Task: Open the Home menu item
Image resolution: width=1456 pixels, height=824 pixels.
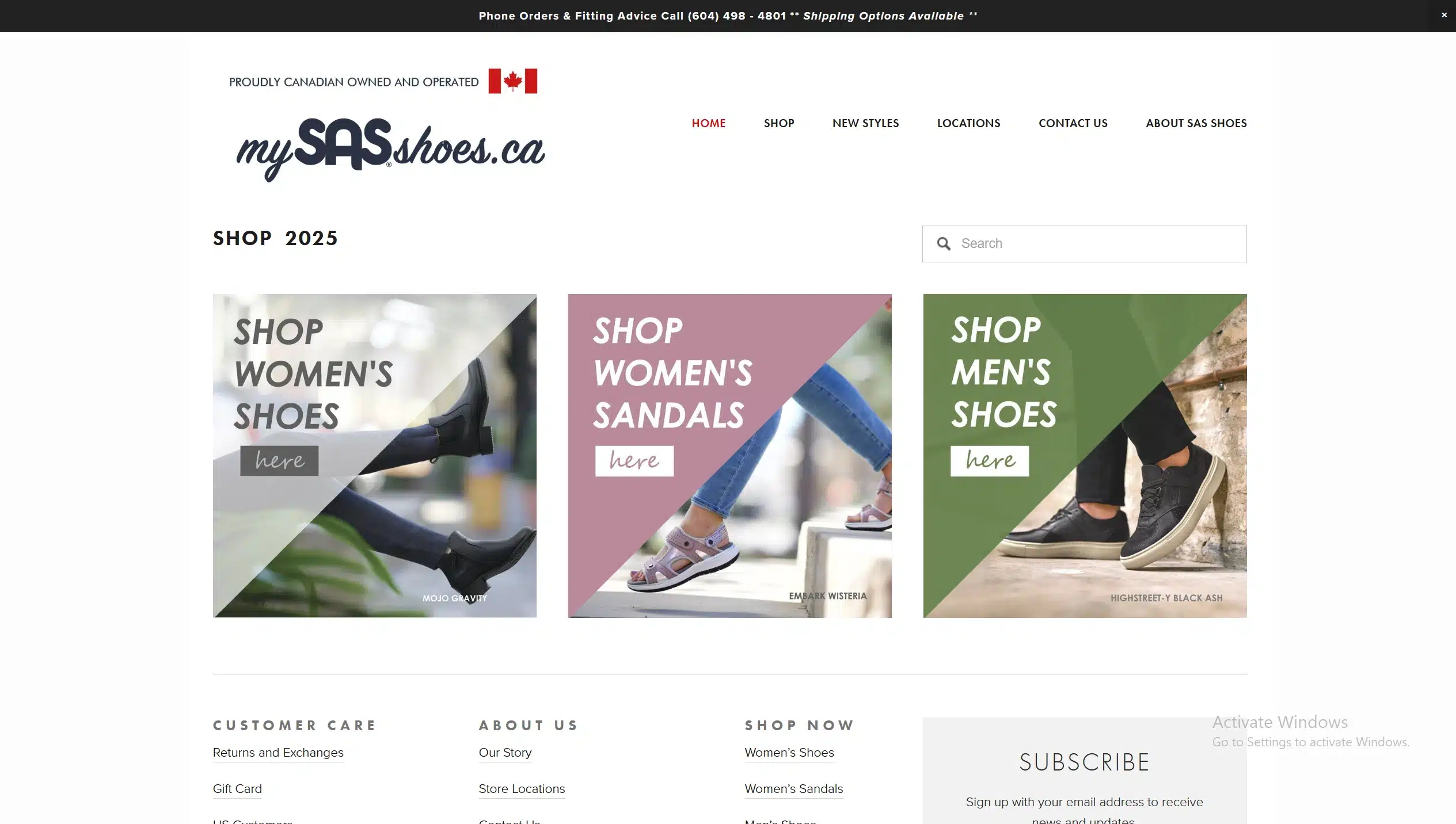Action: pyautogui.click(x=708, y=123)
